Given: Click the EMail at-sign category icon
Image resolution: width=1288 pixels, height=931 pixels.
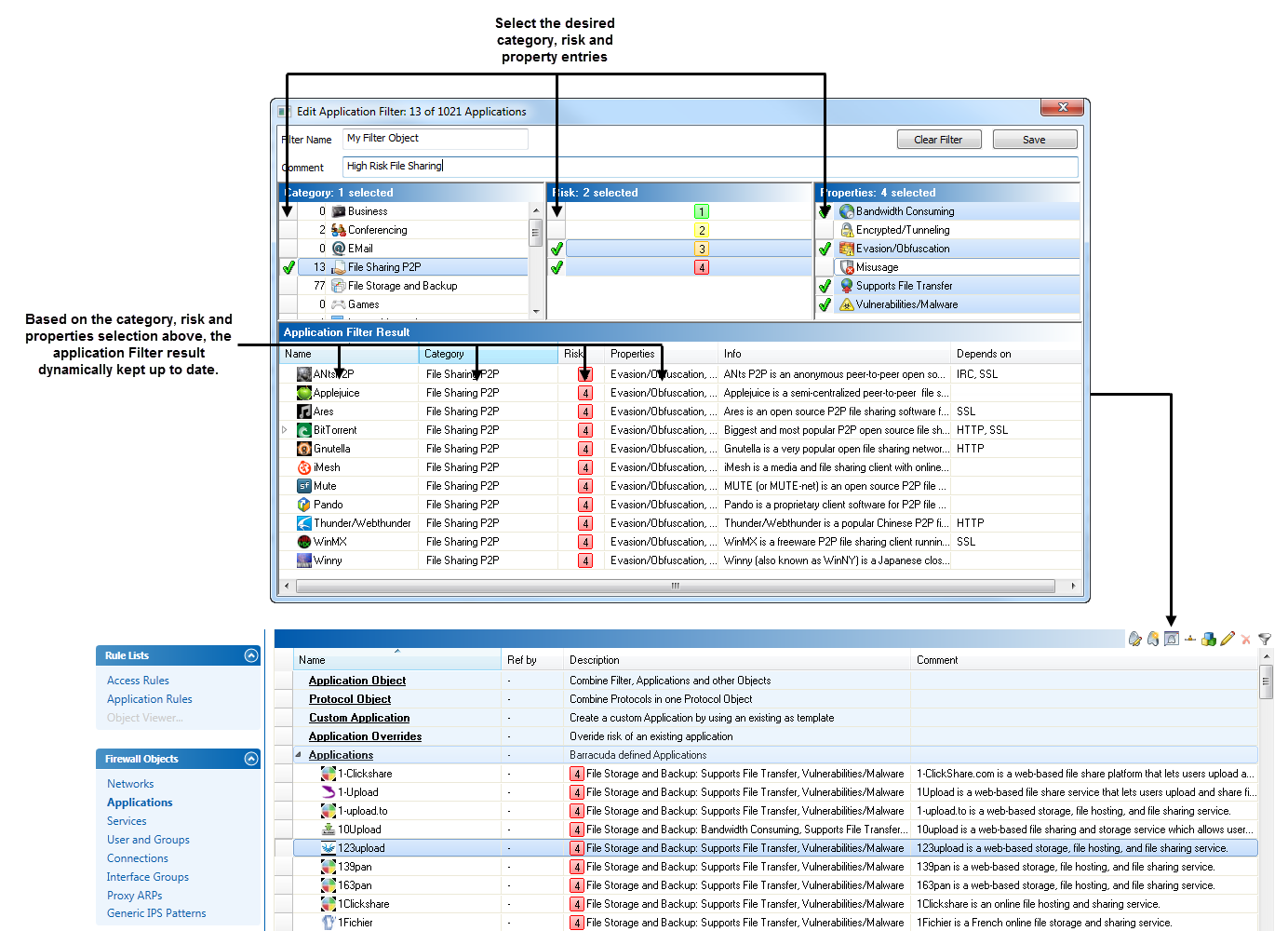Looking at the screenshot, I should click(x=339, y=249).
